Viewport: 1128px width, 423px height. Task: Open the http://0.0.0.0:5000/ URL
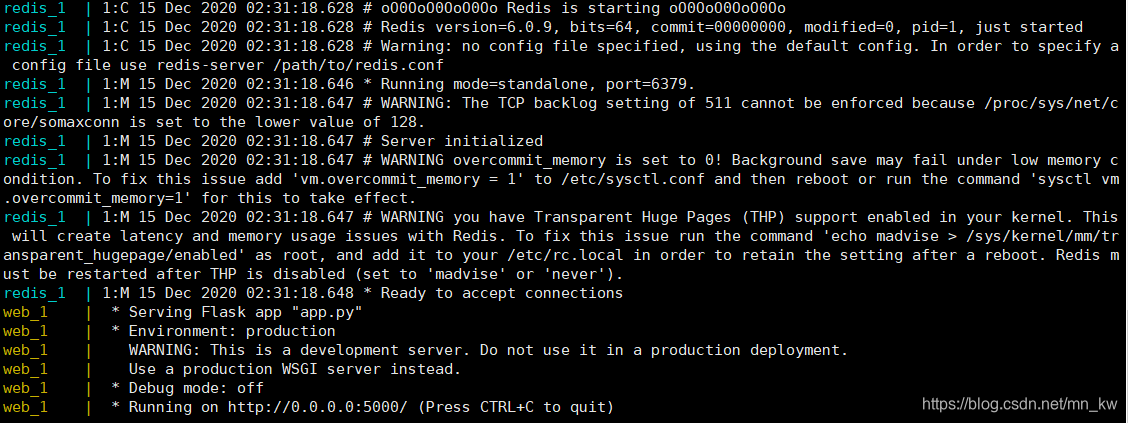tap(317, 407)
